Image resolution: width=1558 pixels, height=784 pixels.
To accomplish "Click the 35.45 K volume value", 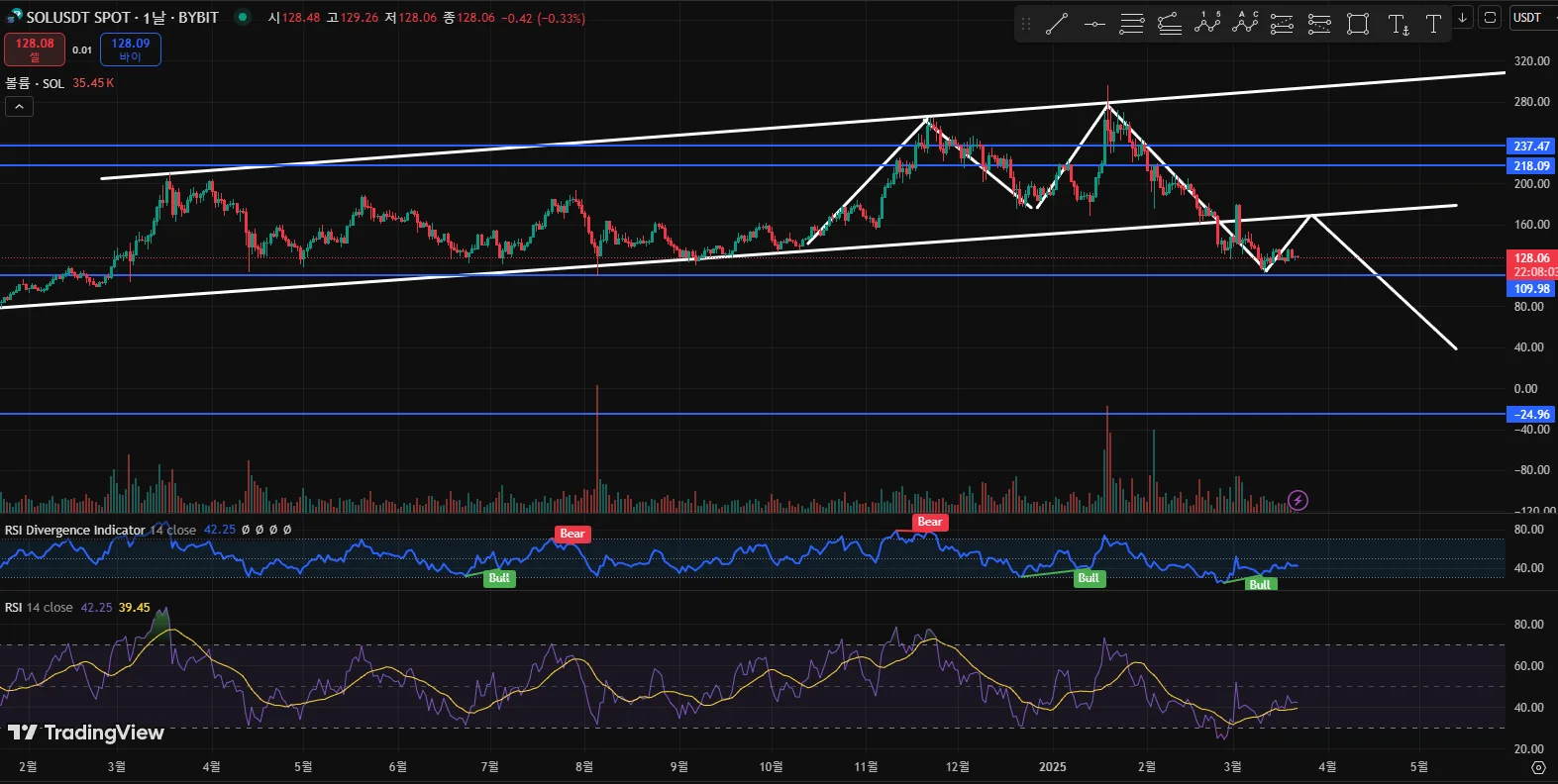I will tap(93, 83).
